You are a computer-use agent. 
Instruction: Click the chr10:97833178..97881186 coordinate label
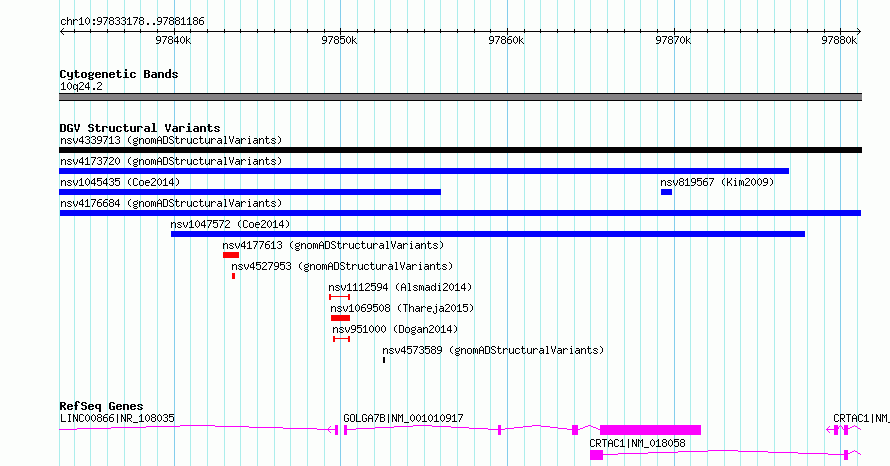(x=132, y=22)
